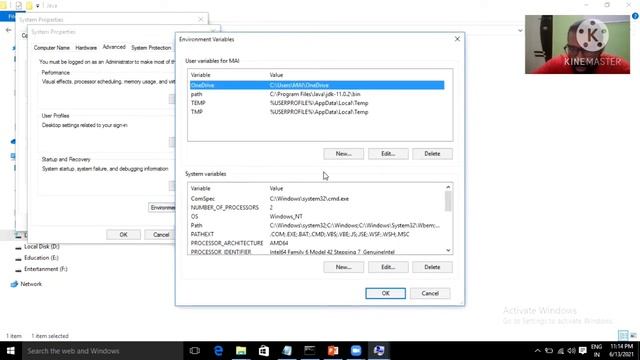Open the Store app from taskbar
The height and width of the screenshot is (360, 640).
click(264, 351)
